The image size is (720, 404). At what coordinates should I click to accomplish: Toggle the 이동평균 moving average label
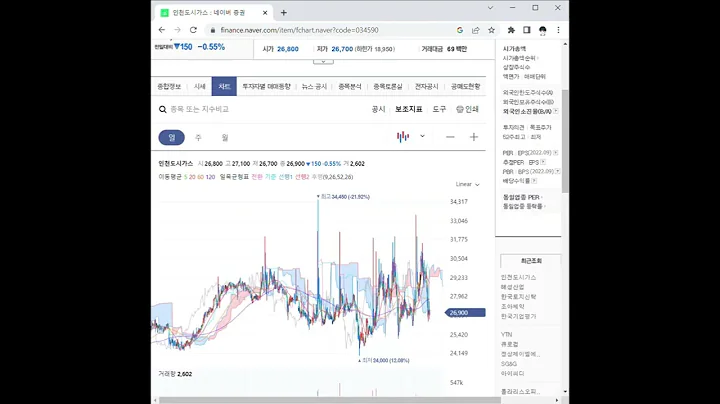pyautogui.click(x=170, y=177)
